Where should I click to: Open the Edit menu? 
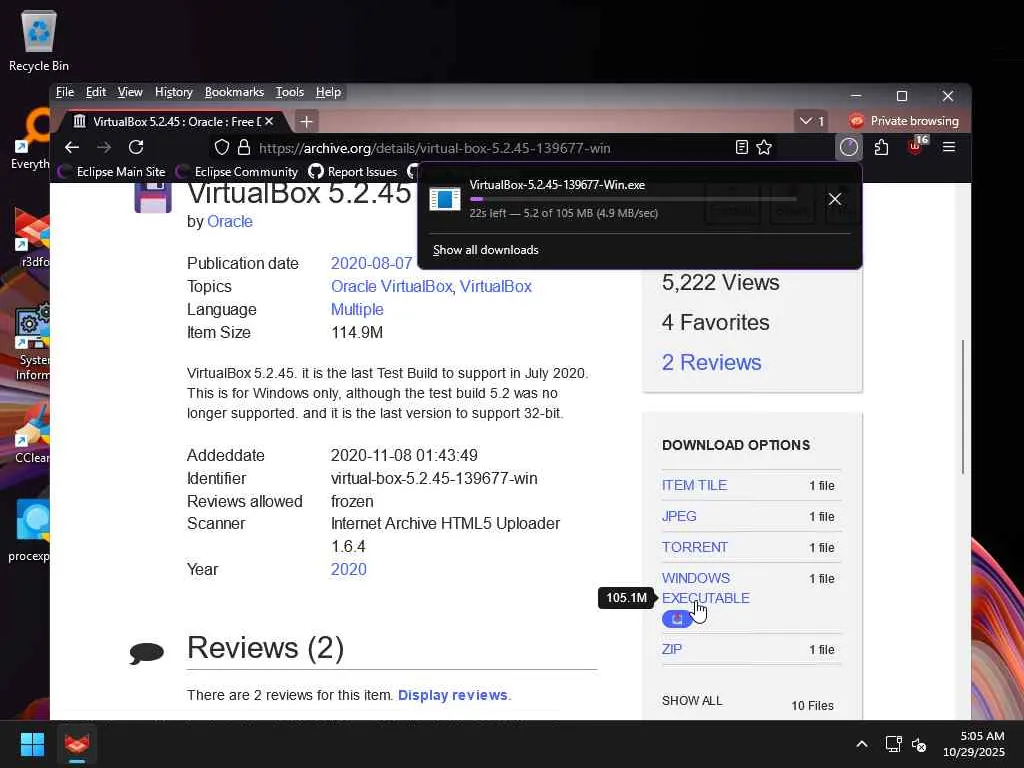tap(95, 92)
